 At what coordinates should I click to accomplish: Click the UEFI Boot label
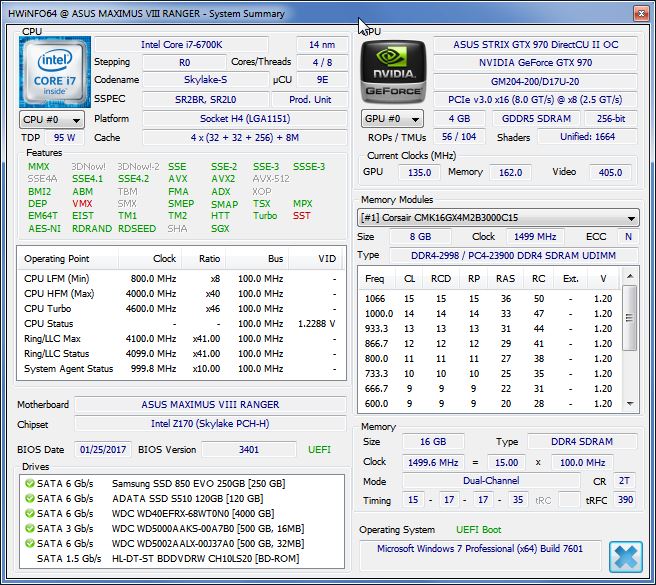pos(479,530)
